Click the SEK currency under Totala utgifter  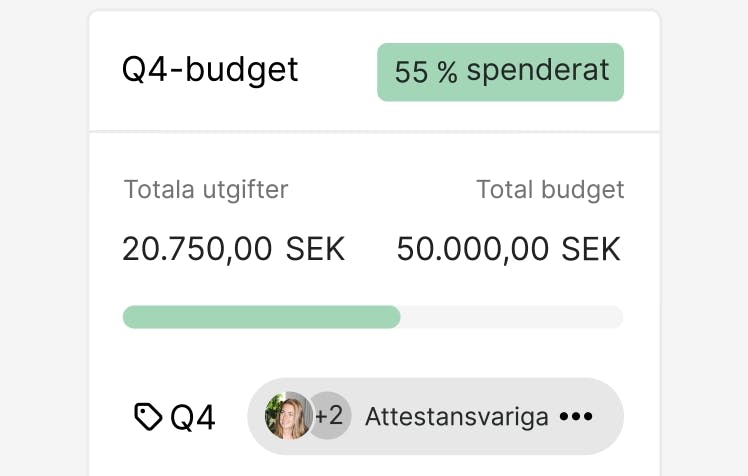[315, 249]
